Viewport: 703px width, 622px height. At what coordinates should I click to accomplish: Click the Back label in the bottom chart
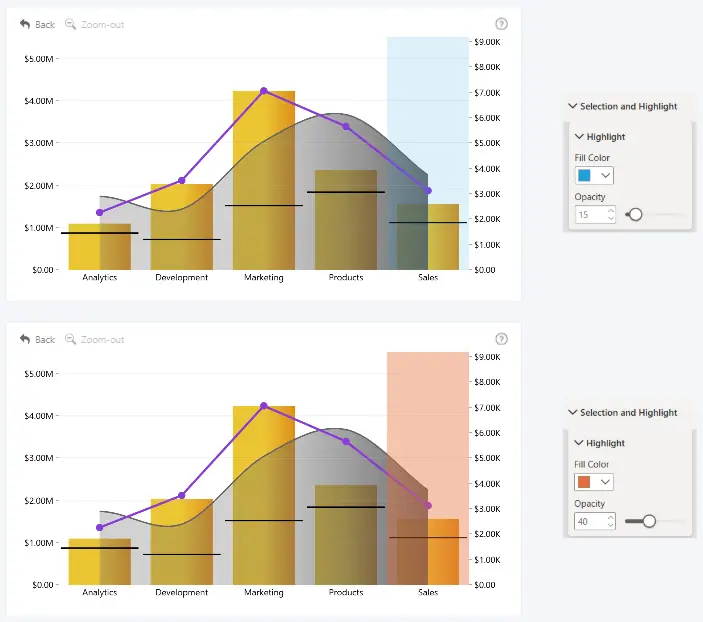tap(45, 340)
